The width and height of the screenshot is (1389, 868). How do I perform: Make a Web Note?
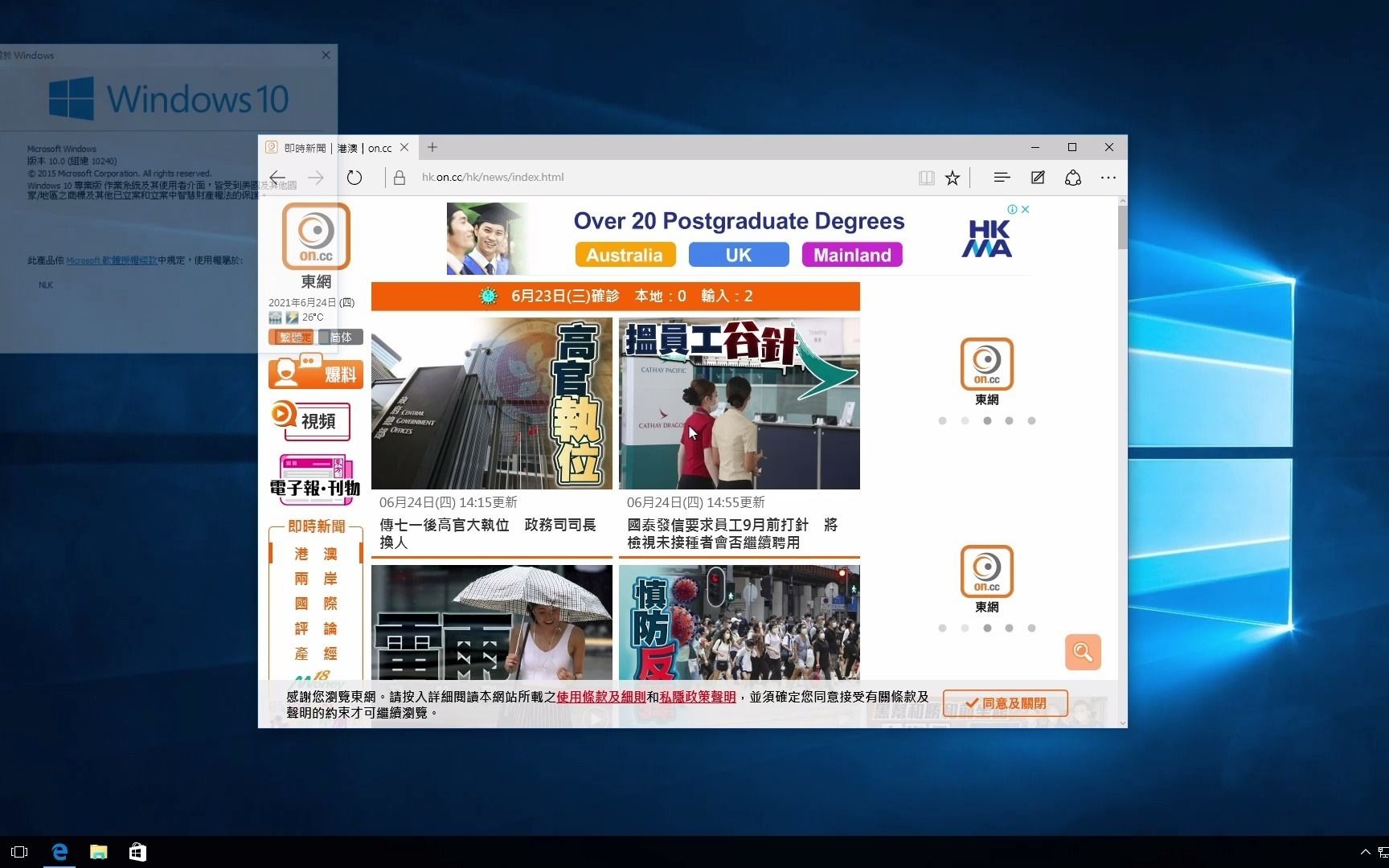(1038, 178)
